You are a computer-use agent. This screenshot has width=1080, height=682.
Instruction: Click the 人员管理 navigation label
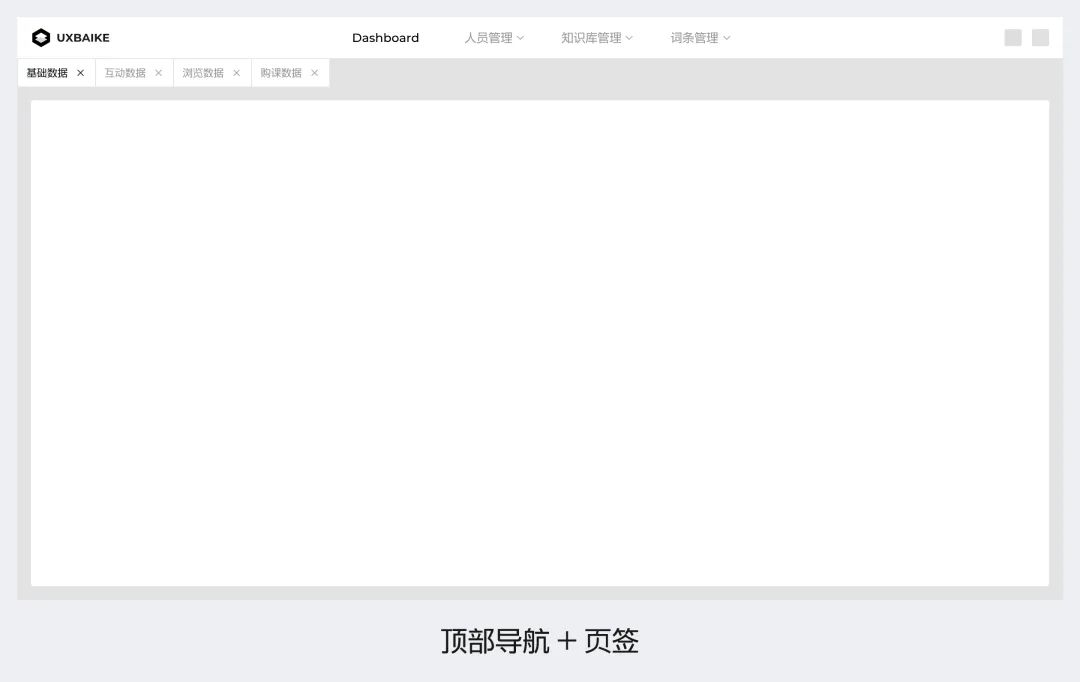490,37
